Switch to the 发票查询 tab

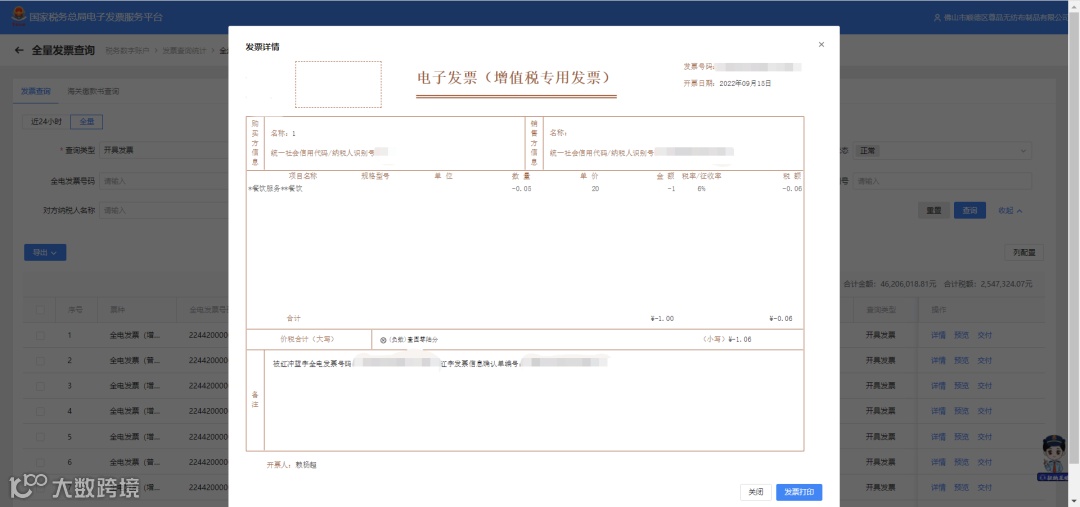[35, 91]
